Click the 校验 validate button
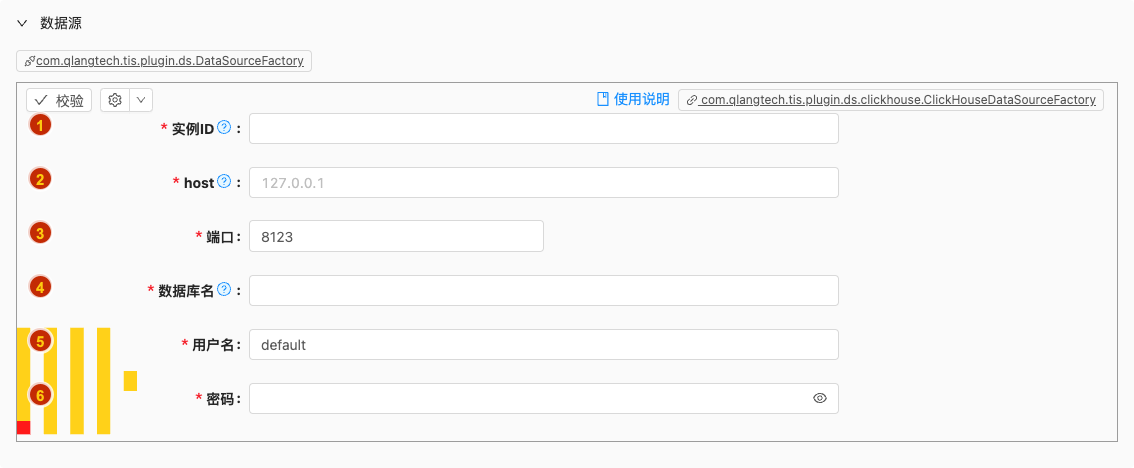Viewport: 1134px width, 468px height. tap(59, 100)
